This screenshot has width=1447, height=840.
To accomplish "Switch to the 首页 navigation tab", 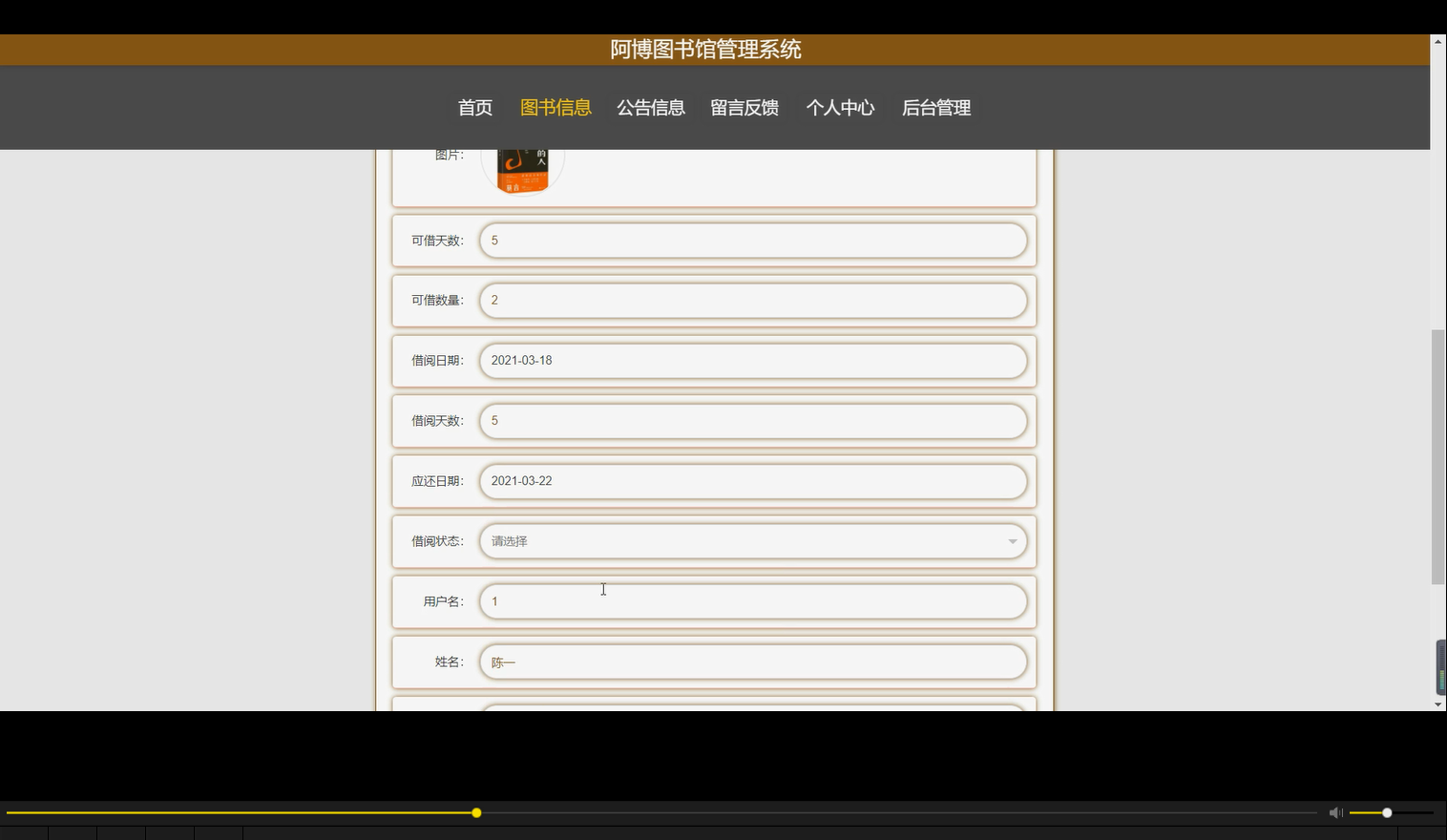I will click(474, 108).
